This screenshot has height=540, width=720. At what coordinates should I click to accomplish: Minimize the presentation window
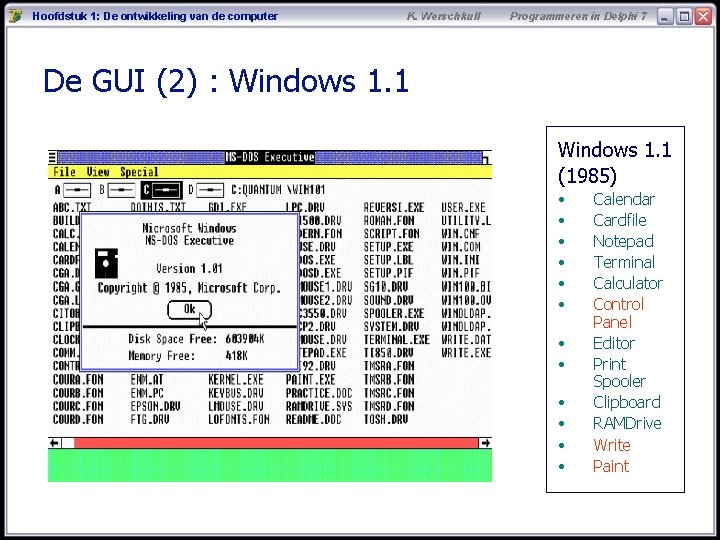click(665, 17)
